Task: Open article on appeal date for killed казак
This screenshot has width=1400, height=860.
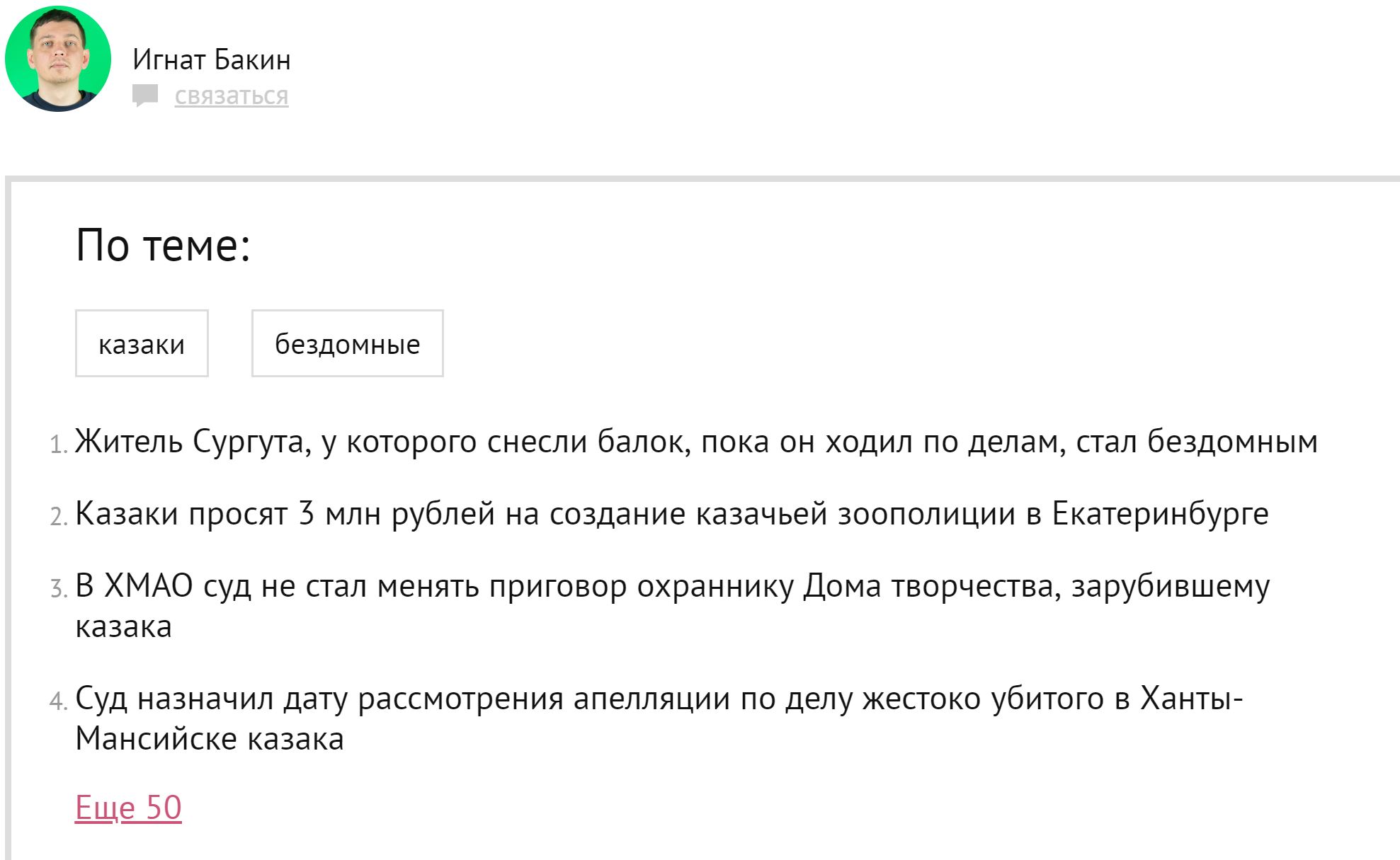Action: [659, 718]
